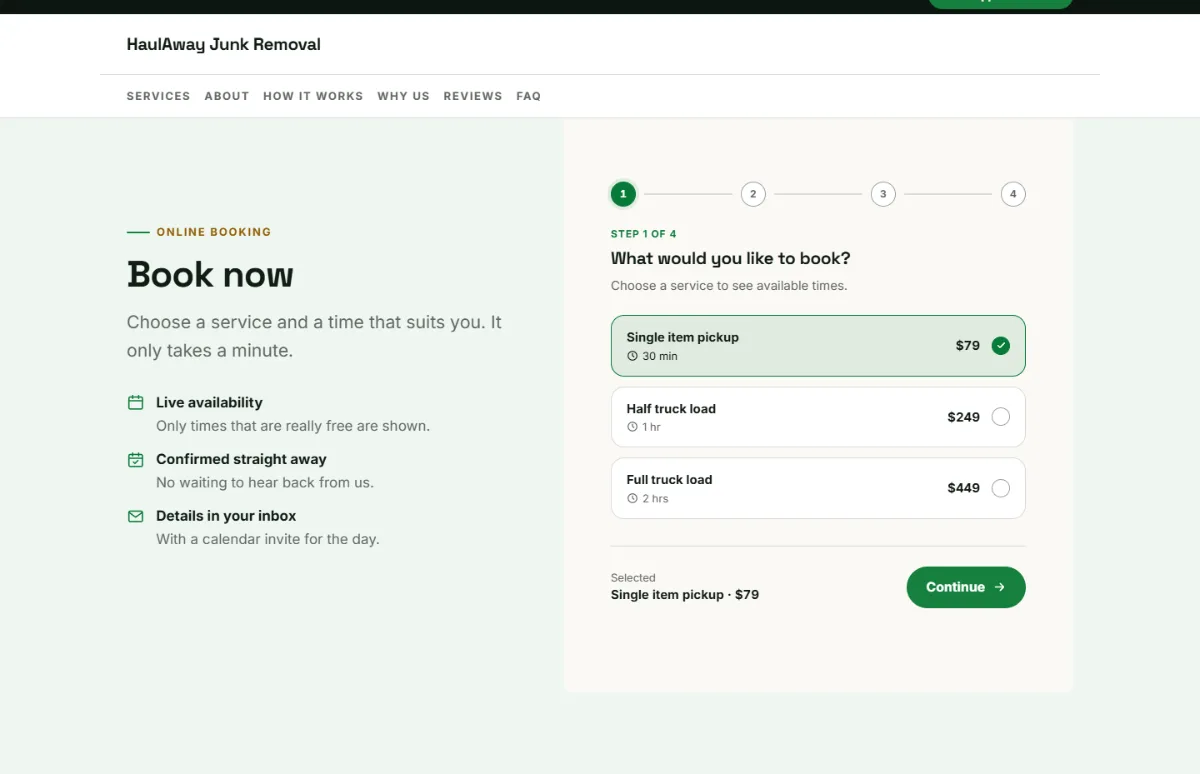This screenshot has width=1200, height=774.
Task: Click 'Single item pickup · $79' summary text
Action: pos(685,594)
